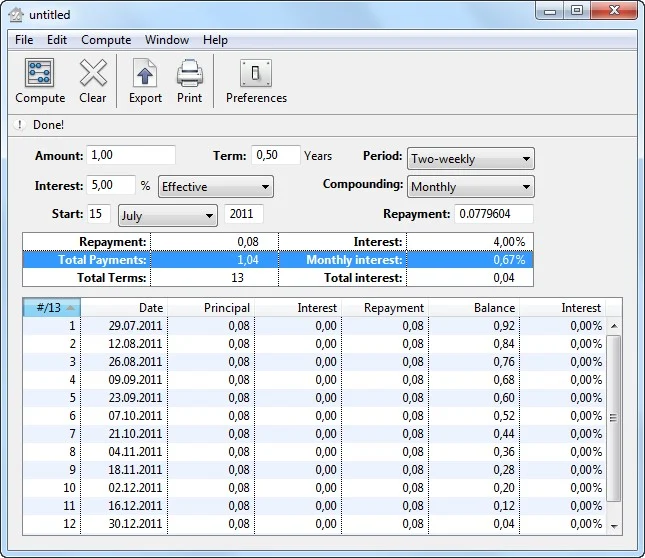645x558 pixels.
Task: Select the Total Payments summary row
Action: point(278,260)
